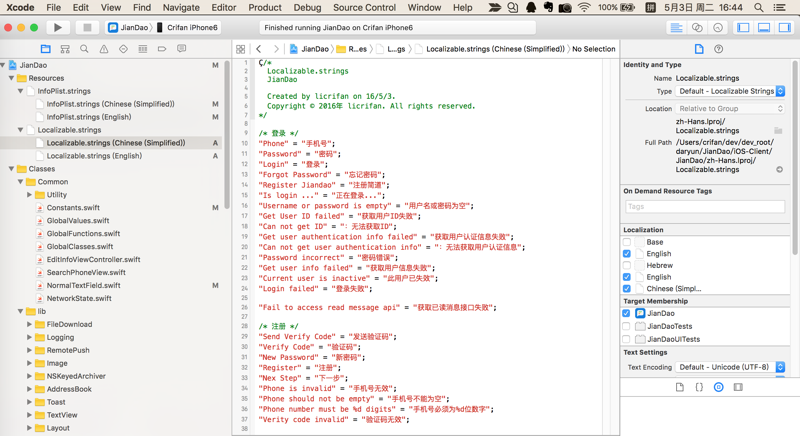Enable the Base localization checkbox
800x436 pixels.
[627, 242]
